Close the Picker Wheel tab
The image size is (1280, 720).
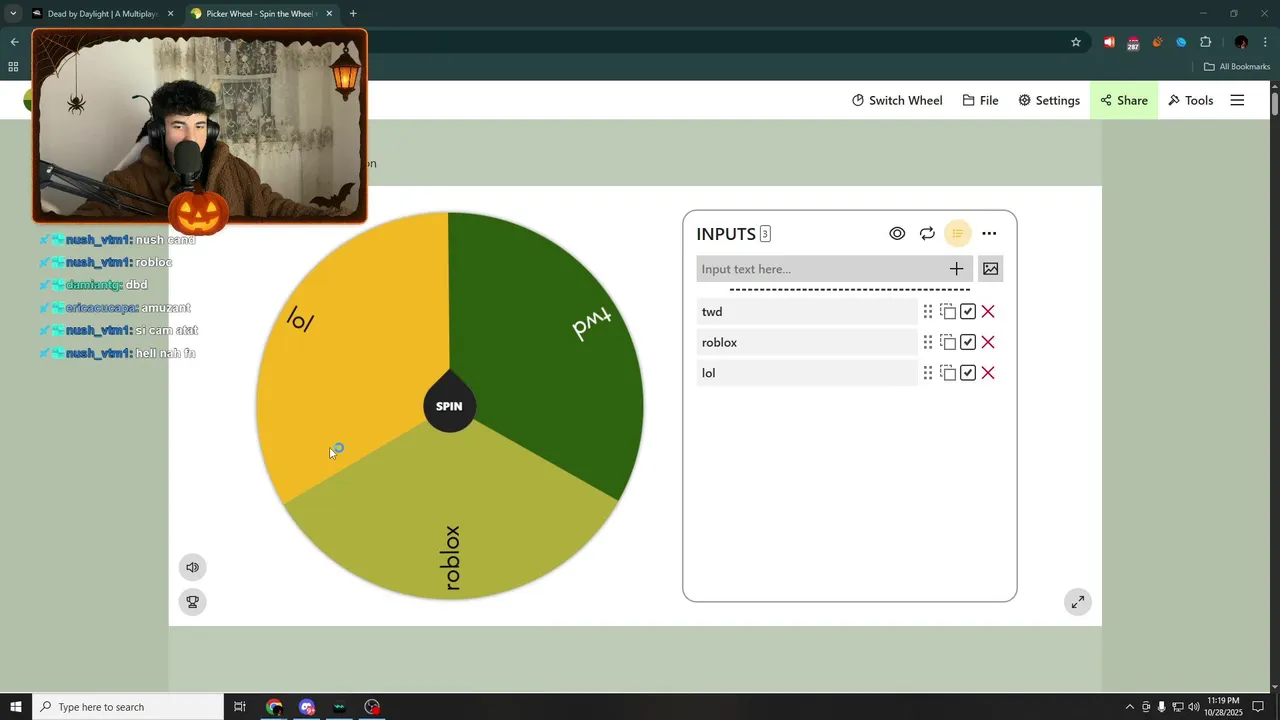(x=329, y=14)
